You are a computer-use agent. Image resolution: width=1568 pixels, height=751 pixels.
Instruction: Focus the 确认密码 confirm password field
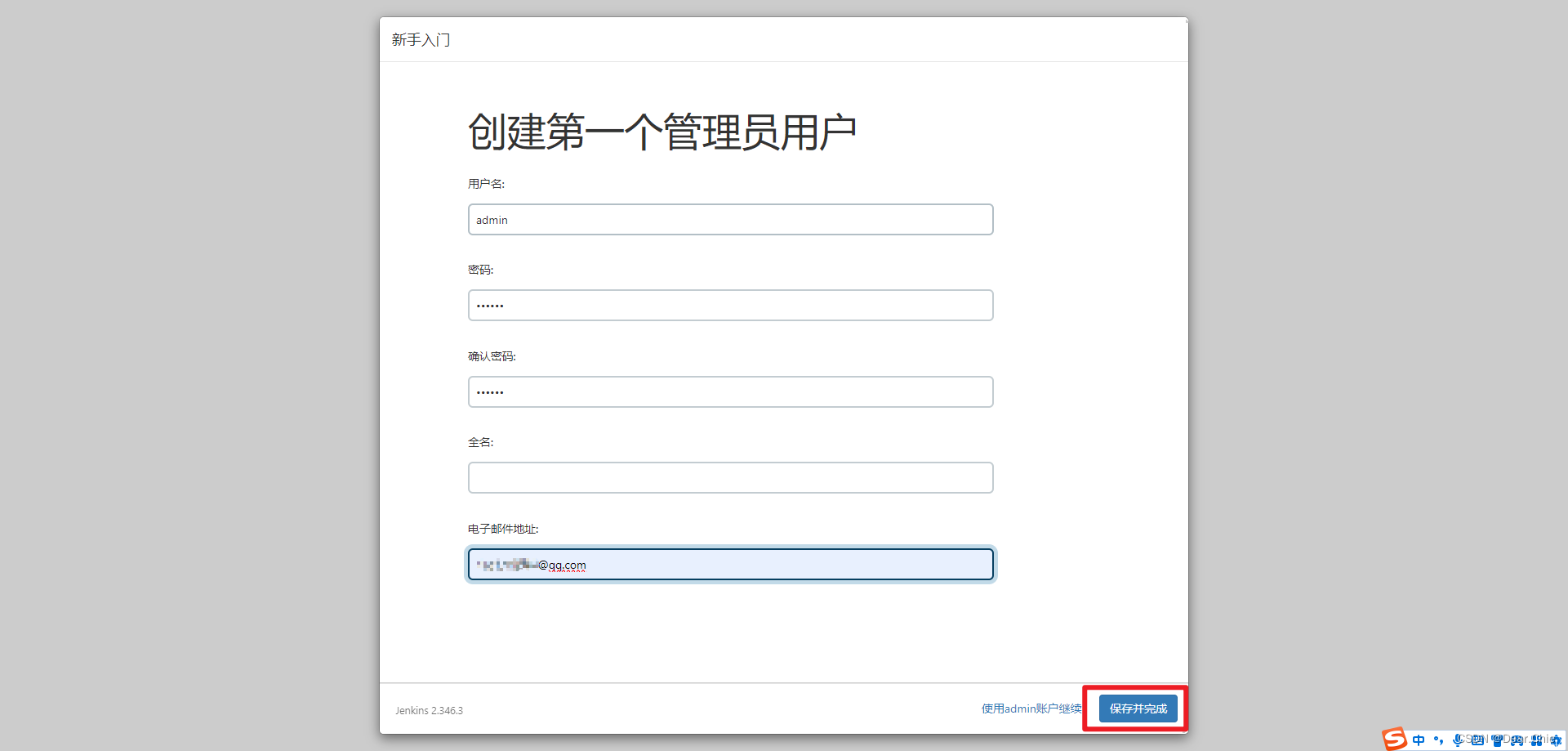point(731,392)
